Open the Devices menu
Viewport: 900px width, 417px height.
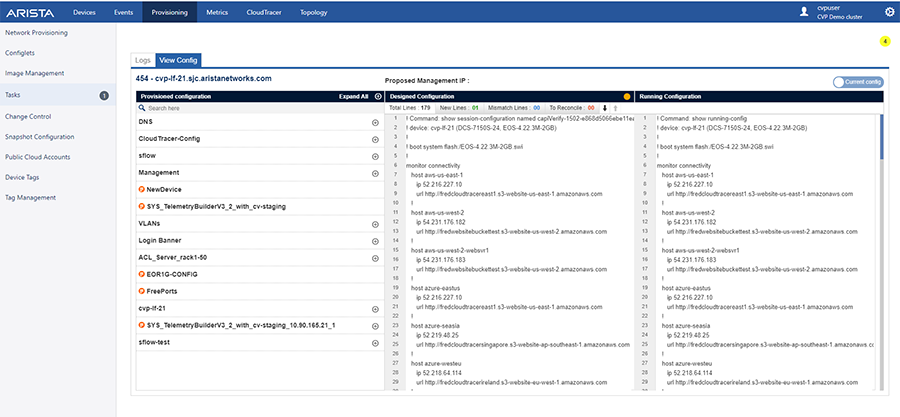coord(84,12)
